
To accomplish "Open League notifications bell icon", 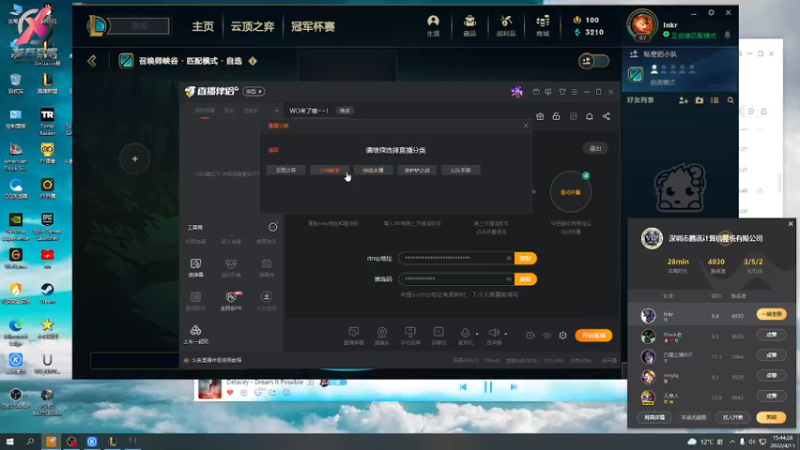I will (x=728, y=35).
